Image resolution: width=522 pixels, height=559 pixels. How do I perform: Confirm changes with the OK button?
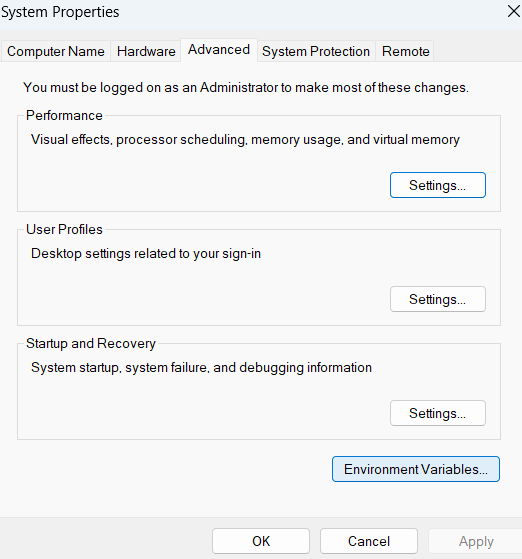pos(261,541)
